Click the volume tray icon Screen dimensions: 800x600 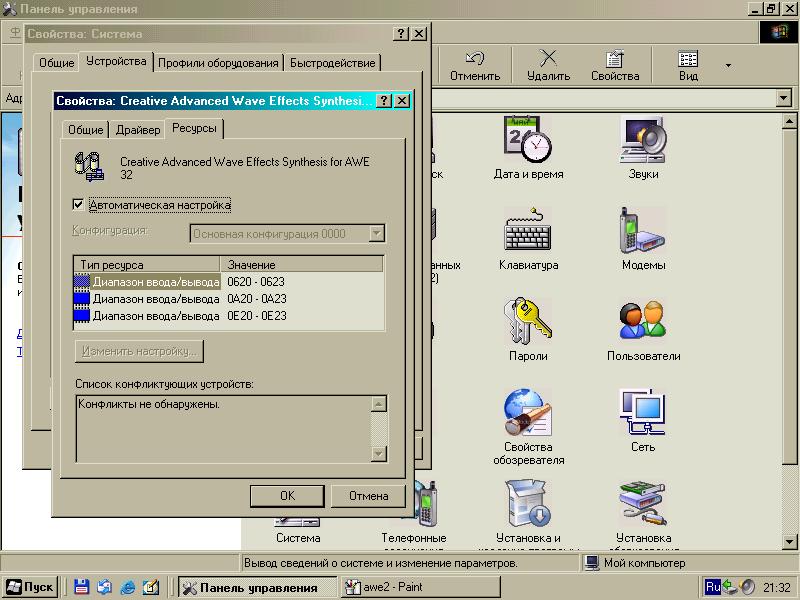click(x=747, y=587)
